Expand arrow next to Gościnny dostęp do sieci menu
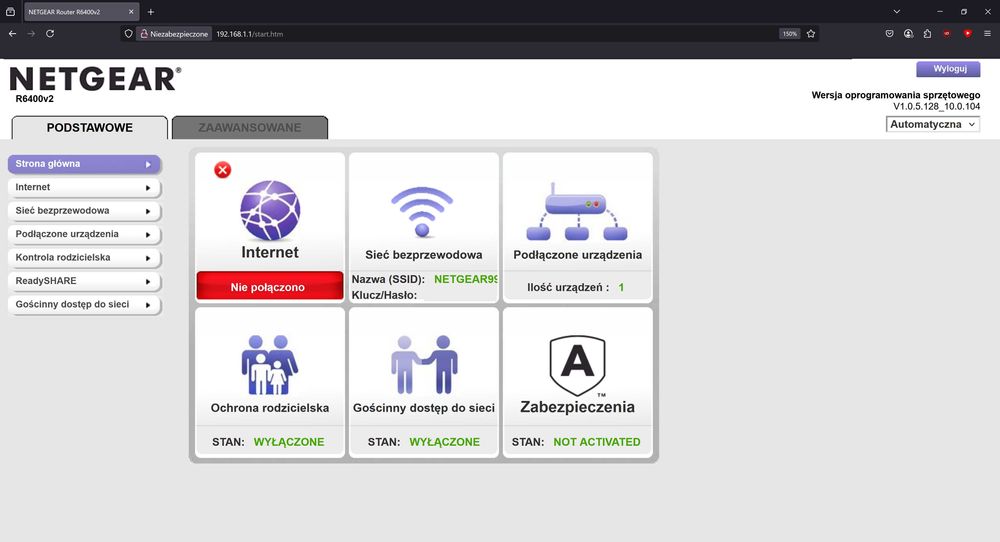 pos(148,305)
